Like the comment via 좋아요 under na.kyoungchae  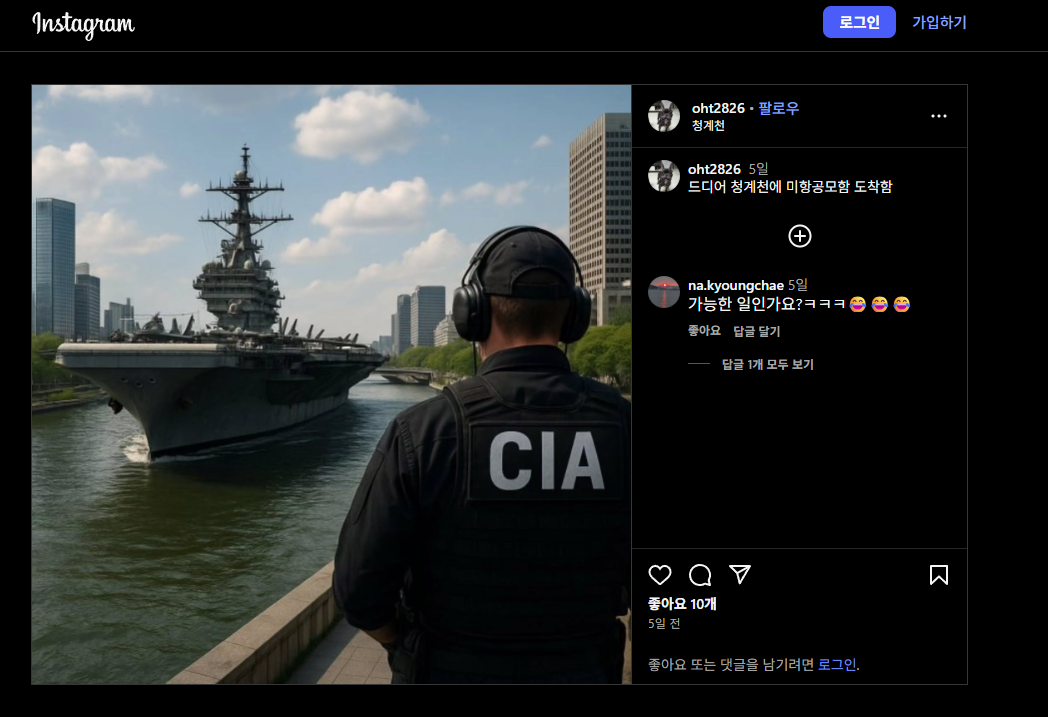(x=704, y=331)
